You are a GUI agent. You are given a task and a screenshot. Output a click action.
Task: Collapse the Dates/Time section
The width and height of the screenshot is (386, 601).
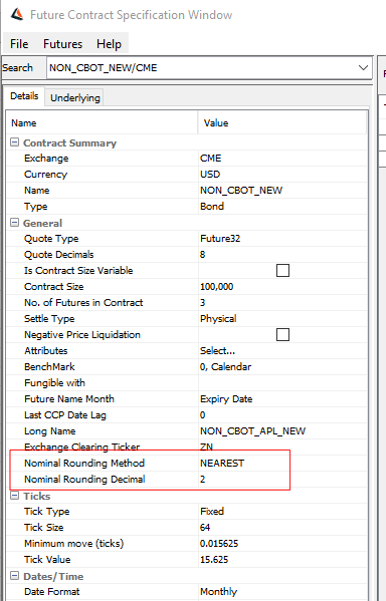point(15,576)
